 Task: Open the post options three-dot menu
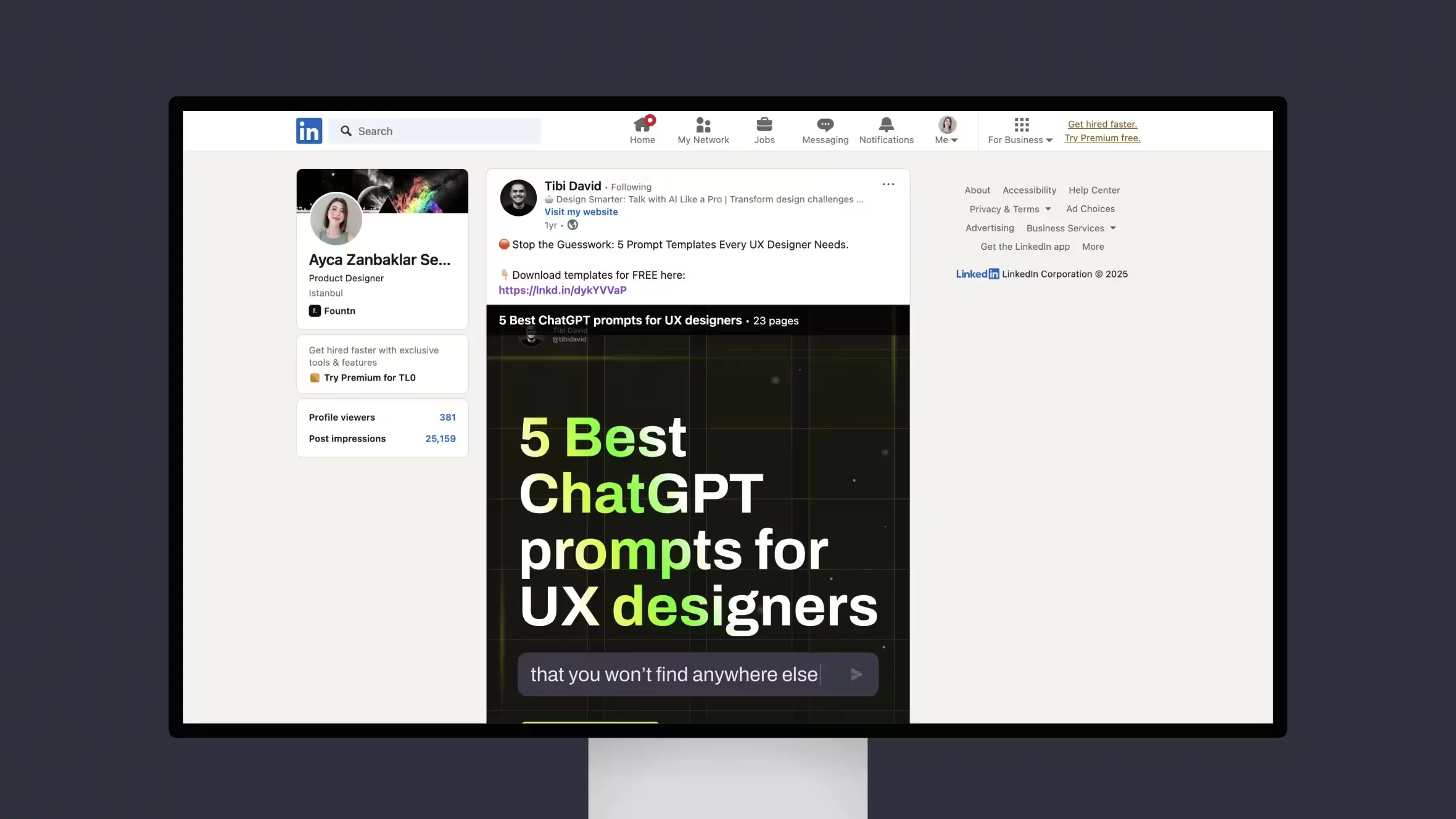(x=888, y=184)
